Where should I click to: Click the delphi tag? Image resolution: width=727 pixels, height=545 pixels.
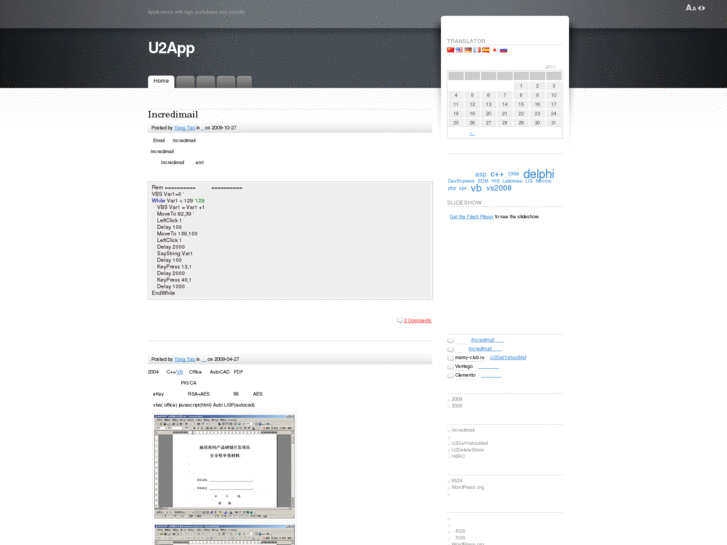point(538,174)
